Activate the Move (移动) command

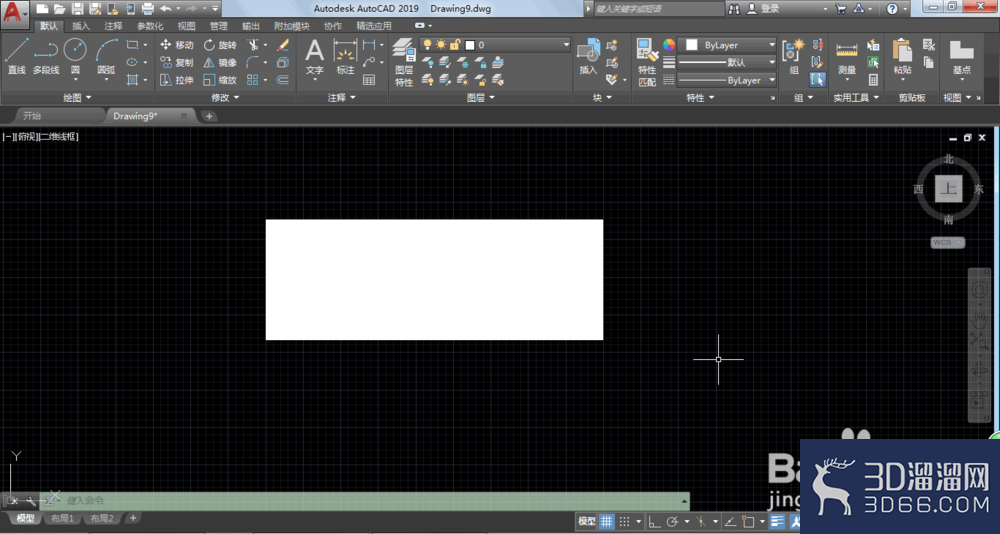[177, 45]
